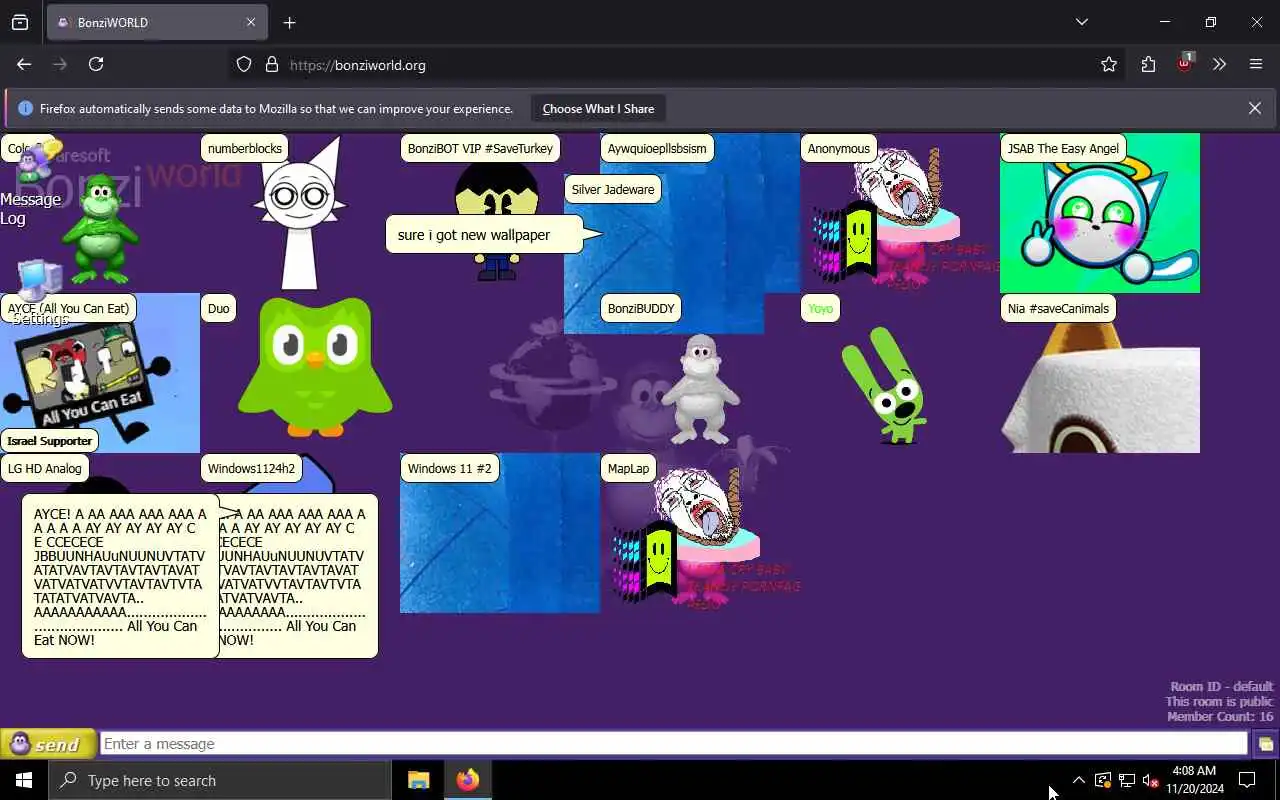This screenshot has width=1280, height=800.
Task: Click the purple Bonzi send button
Action: pos(48,744)
